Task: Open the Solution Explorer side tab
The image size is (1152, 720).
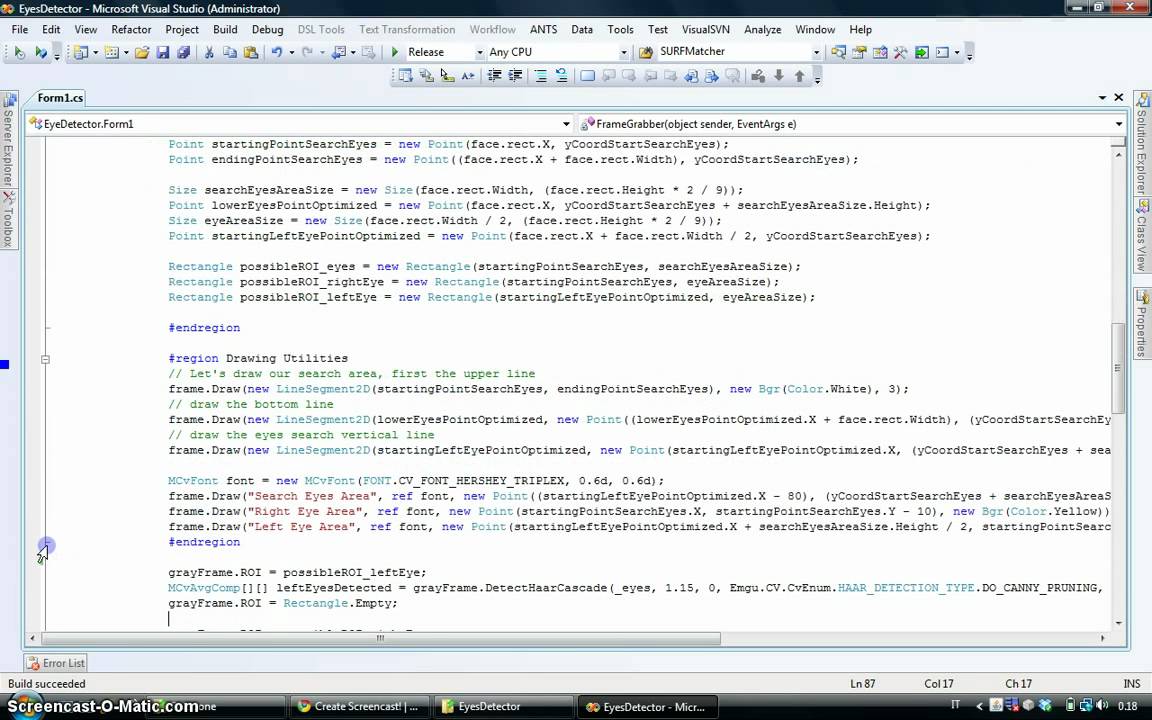Action: (1142, 143)
